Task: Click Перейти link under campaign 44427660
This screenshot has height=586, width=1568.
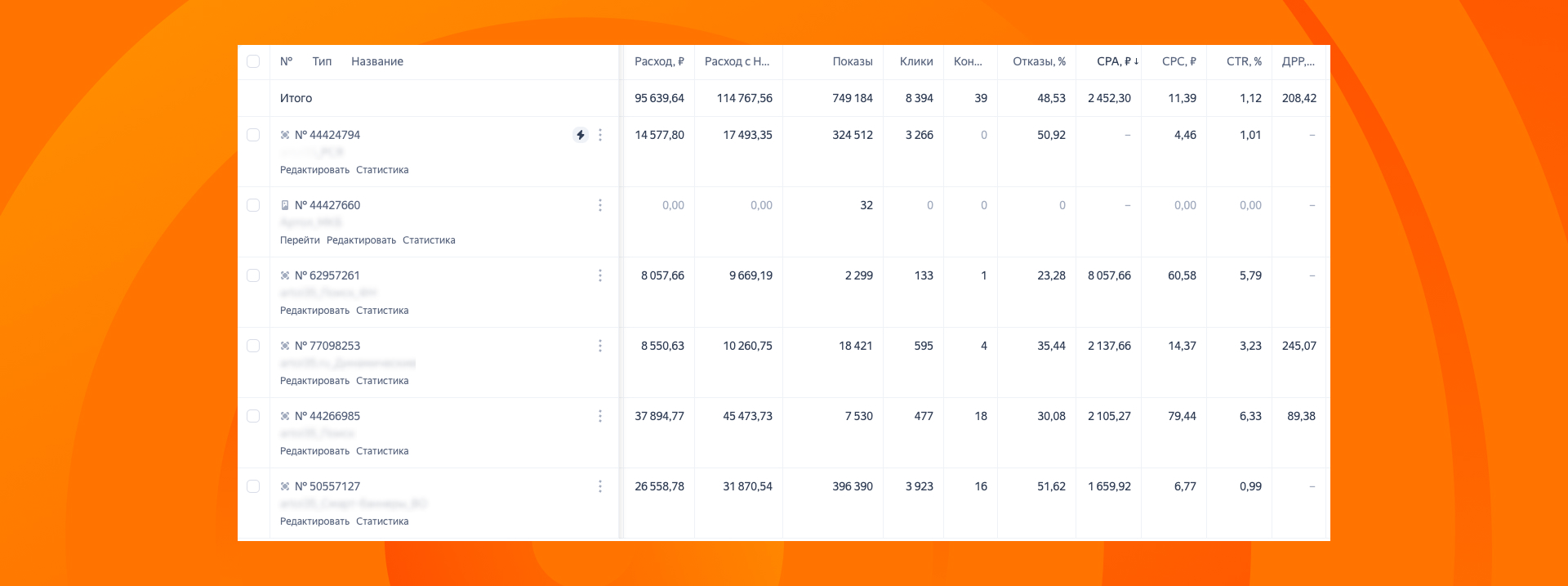Action: point(300,240)
